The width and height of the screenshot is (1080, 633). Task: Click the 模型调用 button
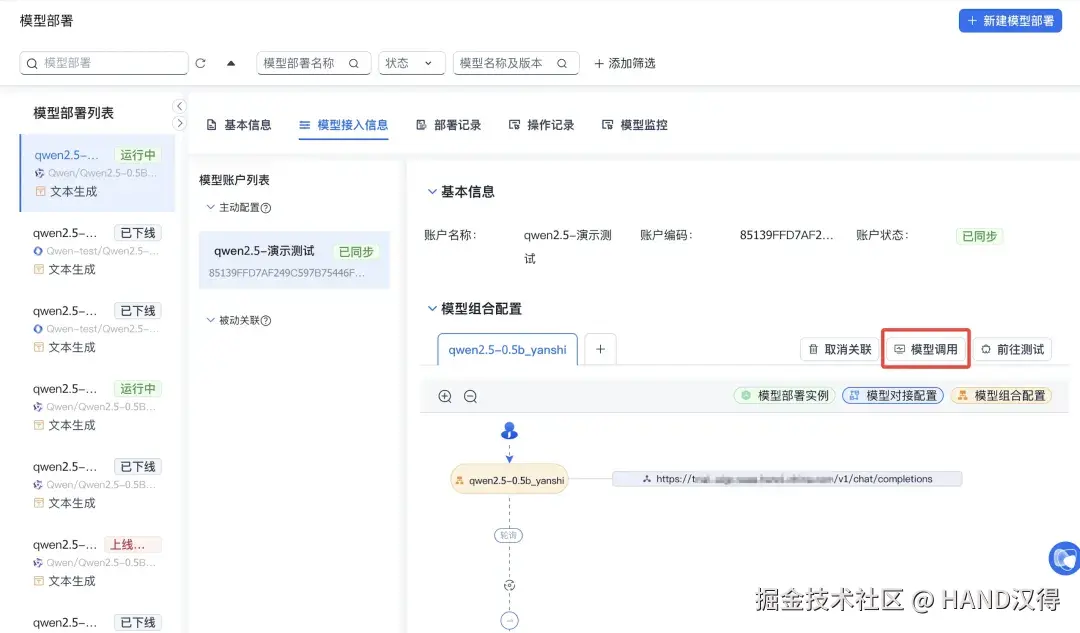(926, 349)
